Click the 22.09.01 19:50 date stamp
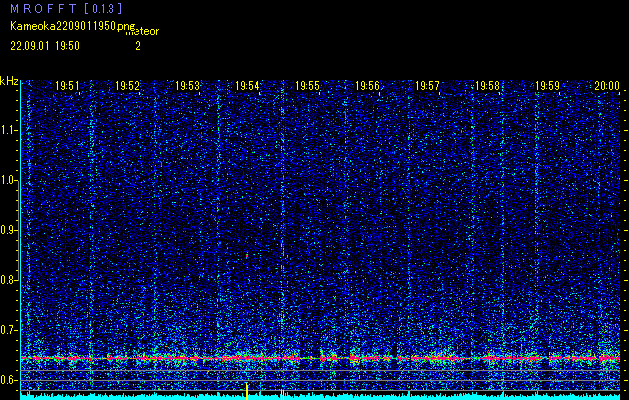 pos(45,46)
